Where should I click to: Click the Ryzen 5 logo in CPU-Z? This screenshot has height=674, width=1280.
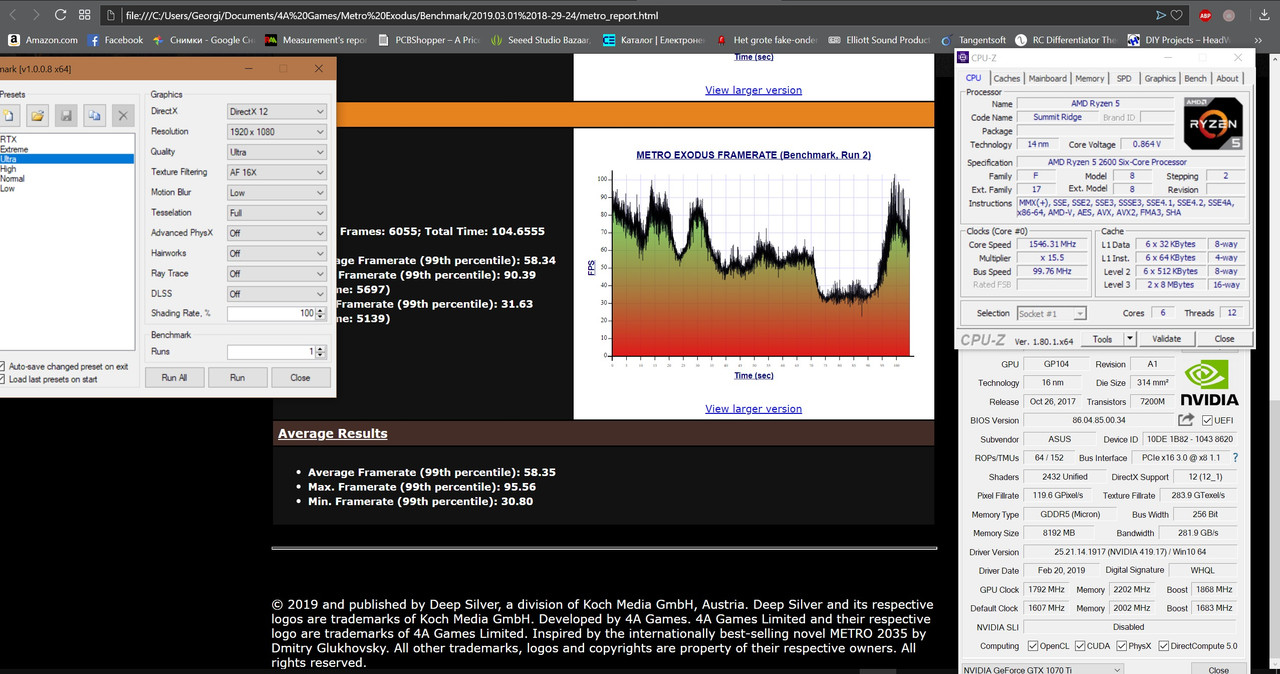click(x=1213, y=124)
